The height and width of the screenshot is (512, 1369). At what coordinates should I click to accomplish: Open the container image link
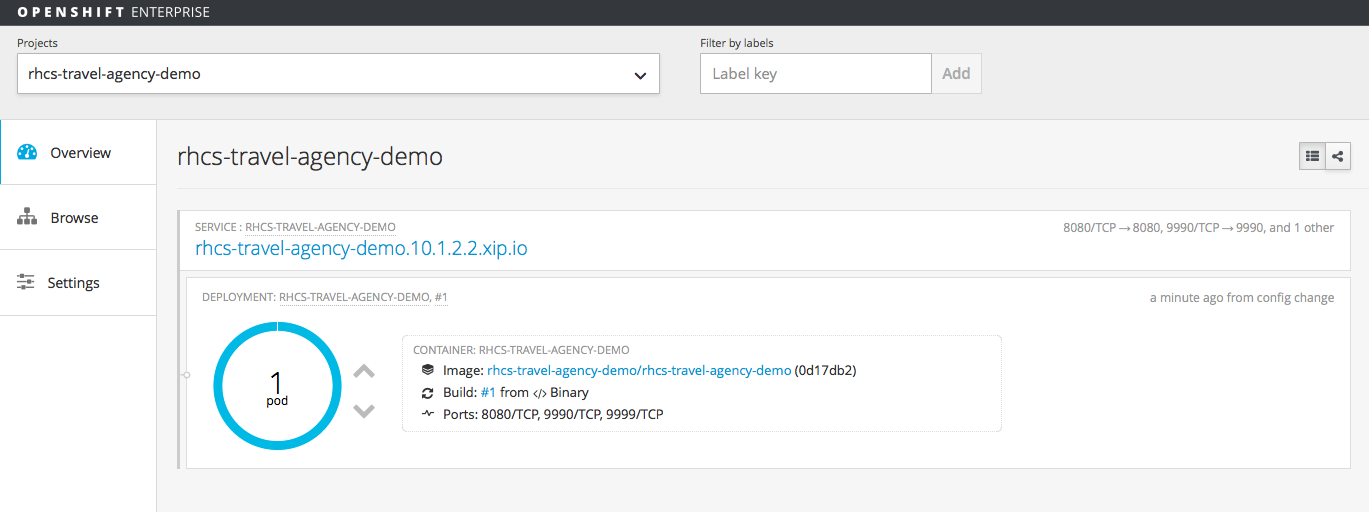click(x=639, y=370)
